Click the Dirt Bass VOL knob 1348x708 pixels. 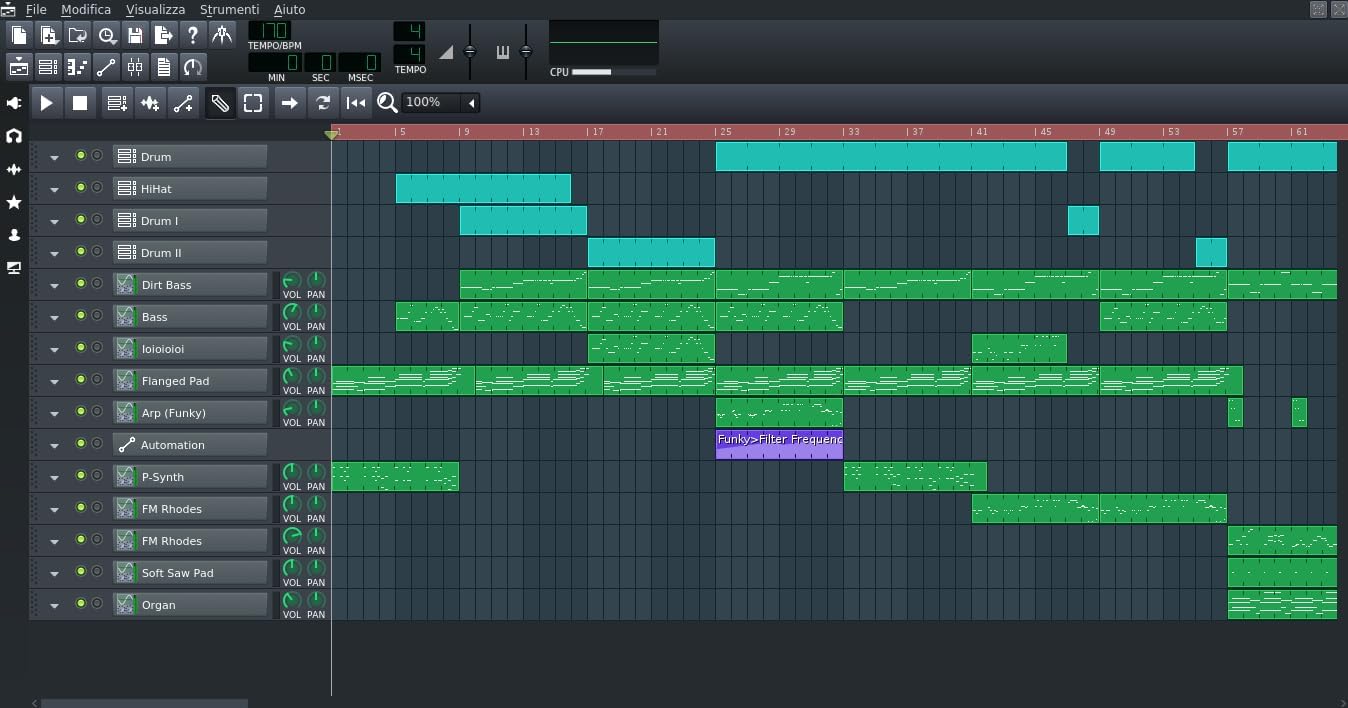pyautogui.click(x=291, y=280)
